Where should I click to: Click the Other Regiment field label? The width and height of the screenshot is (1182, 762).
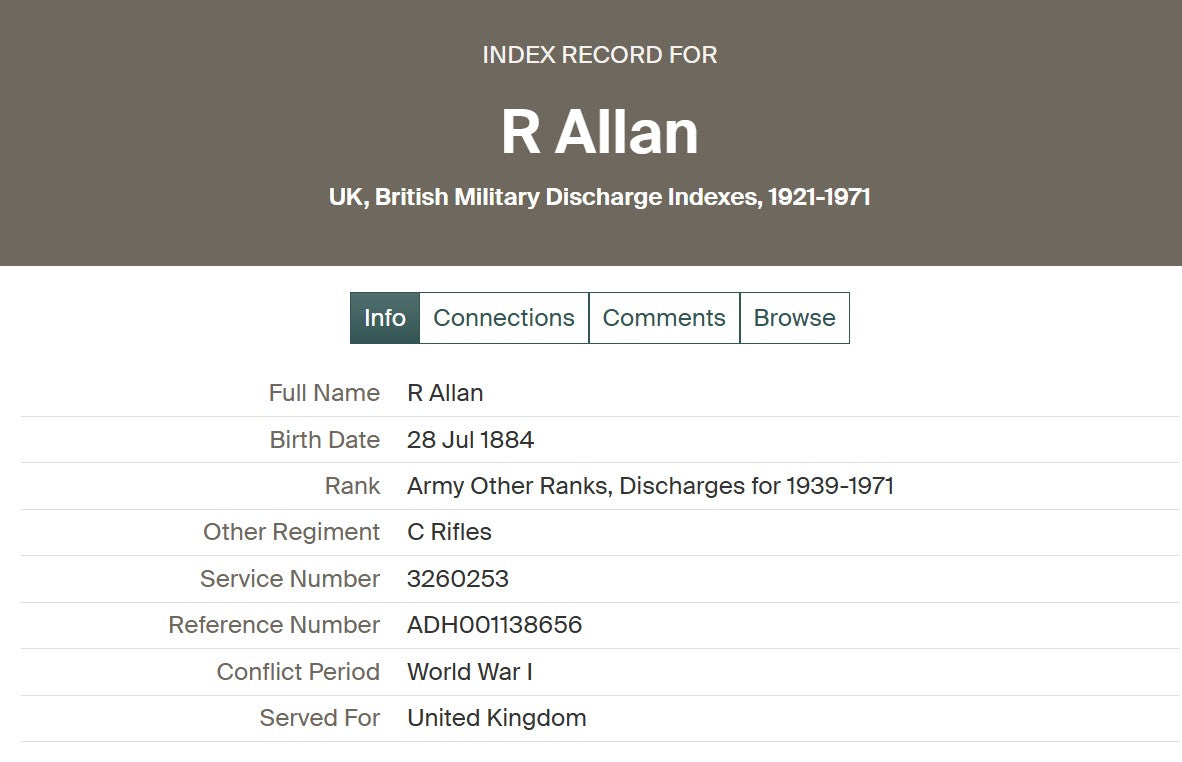click(x=291, y=532)
